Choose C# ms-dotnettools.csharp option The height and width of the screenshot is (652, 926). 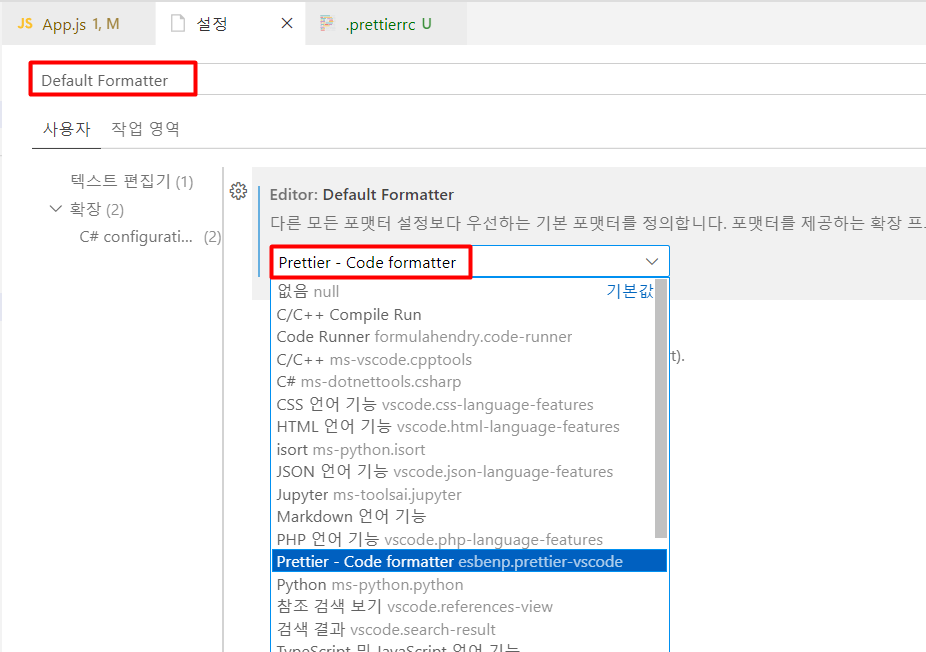[x=464, y=382]
